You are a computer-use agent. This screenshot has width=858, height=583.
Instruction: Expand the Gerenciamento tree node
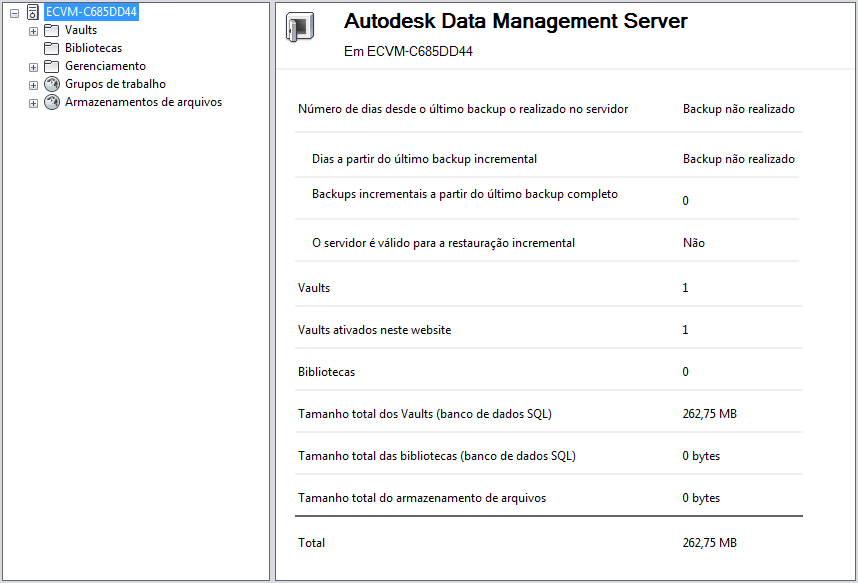tap(33, 67)
